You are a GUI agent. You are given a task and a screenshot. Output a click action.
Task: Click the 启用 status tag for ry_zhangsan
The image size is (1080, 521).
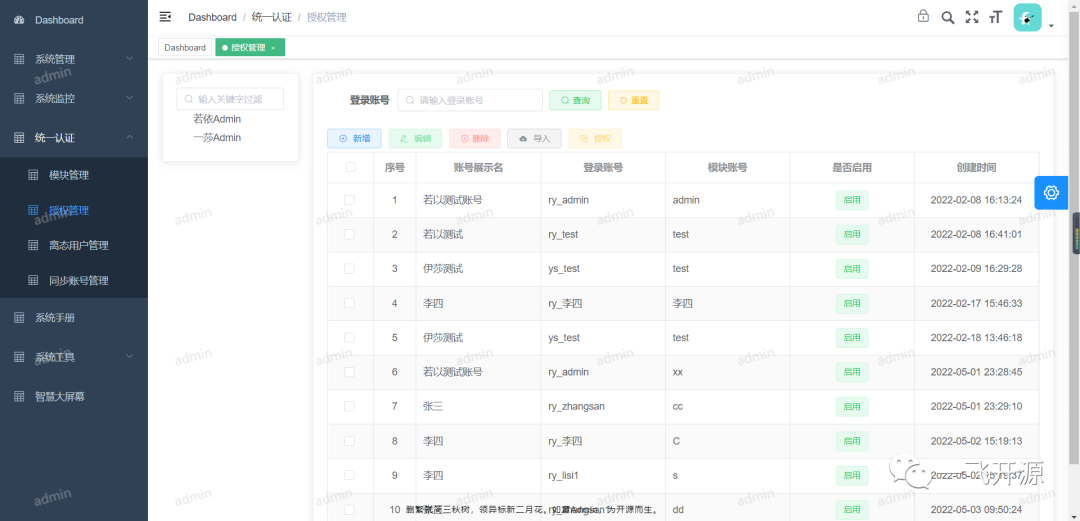(852, 407)
